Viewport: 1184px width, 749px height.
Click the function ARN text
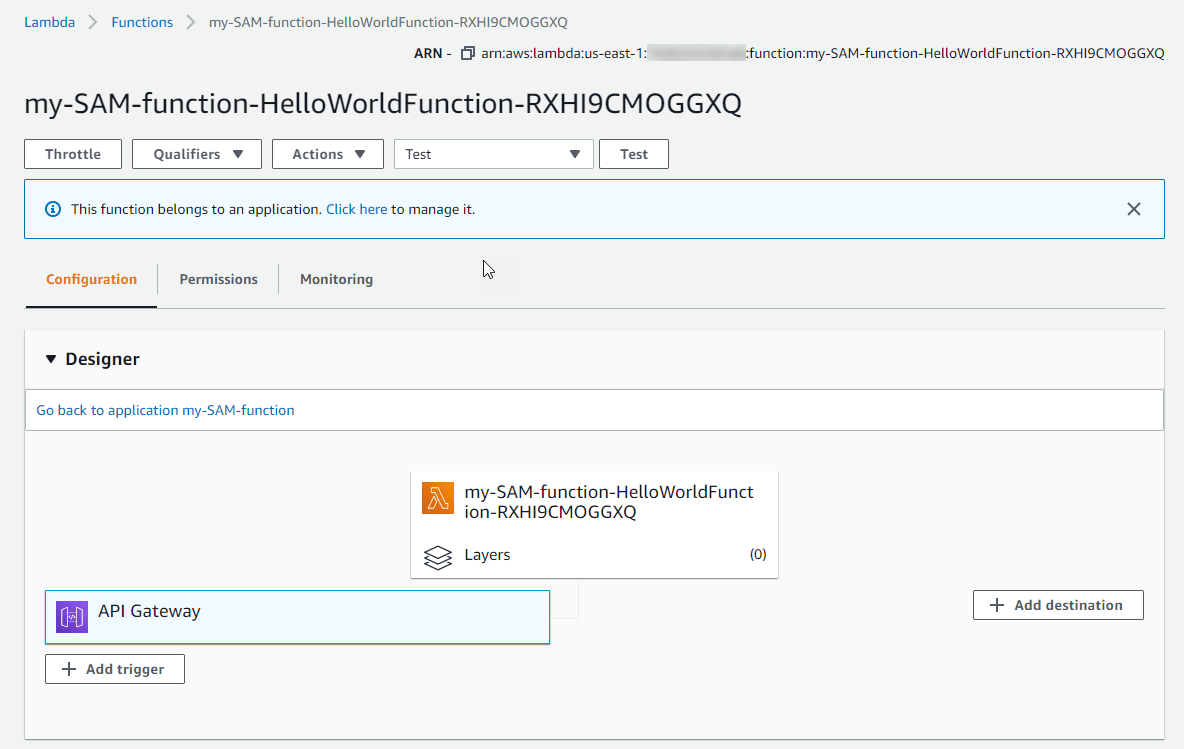coord(822,54)
